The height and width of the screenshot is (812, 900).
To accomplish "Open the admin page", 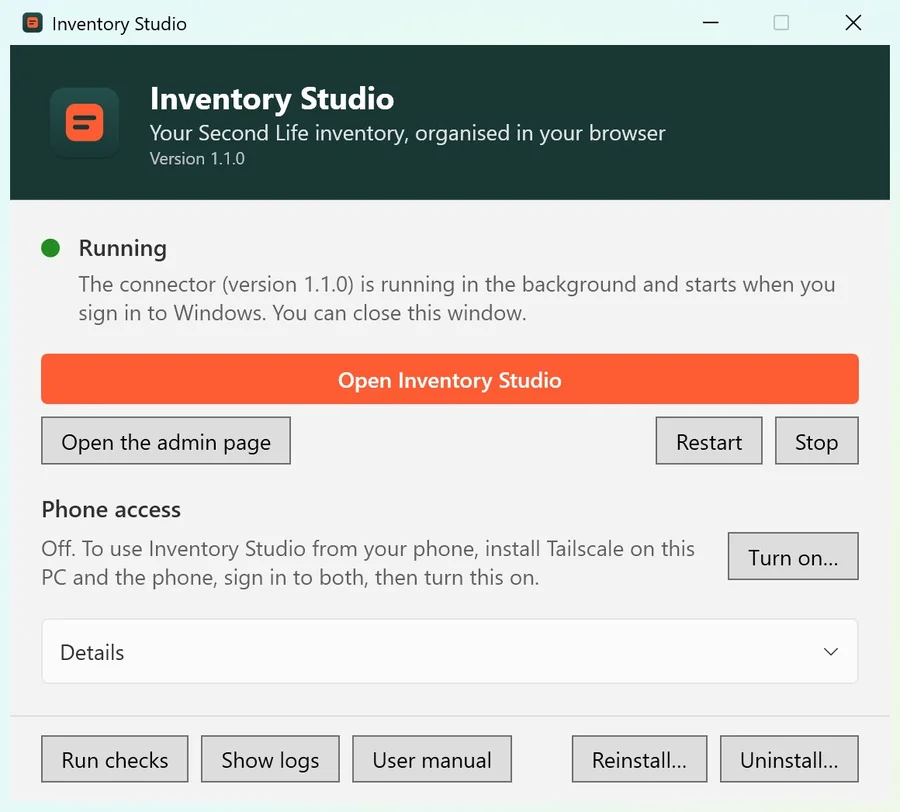I will (x=166, y=441).
